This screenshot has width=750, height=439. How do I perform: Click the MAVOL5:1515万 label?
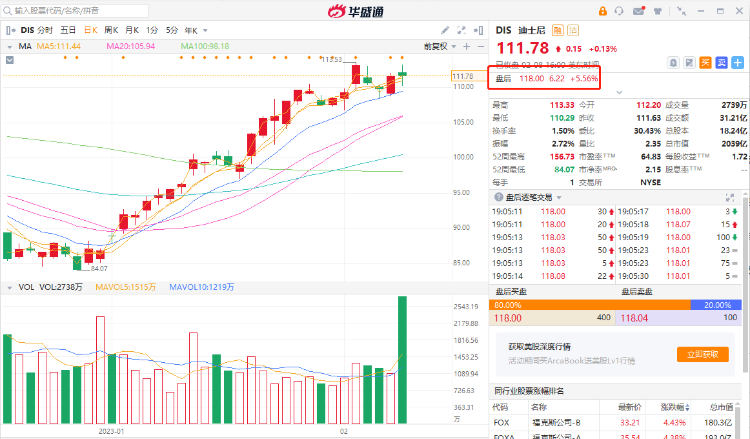125,287
